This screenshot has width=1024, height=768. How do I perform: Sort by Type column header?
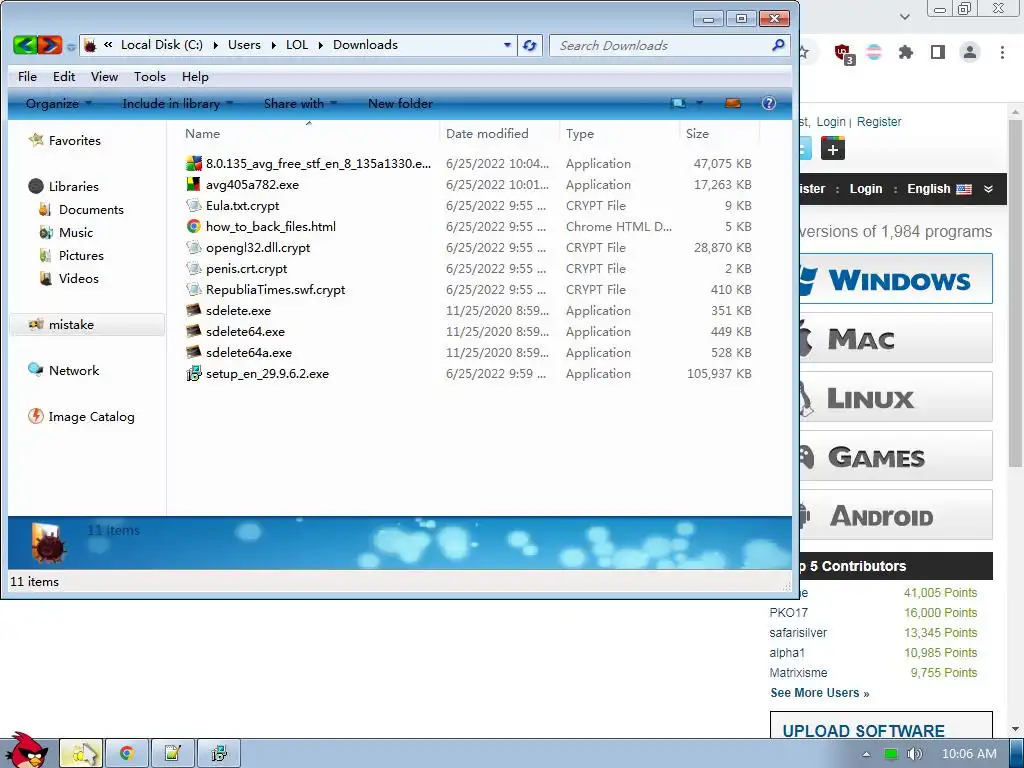579,133
